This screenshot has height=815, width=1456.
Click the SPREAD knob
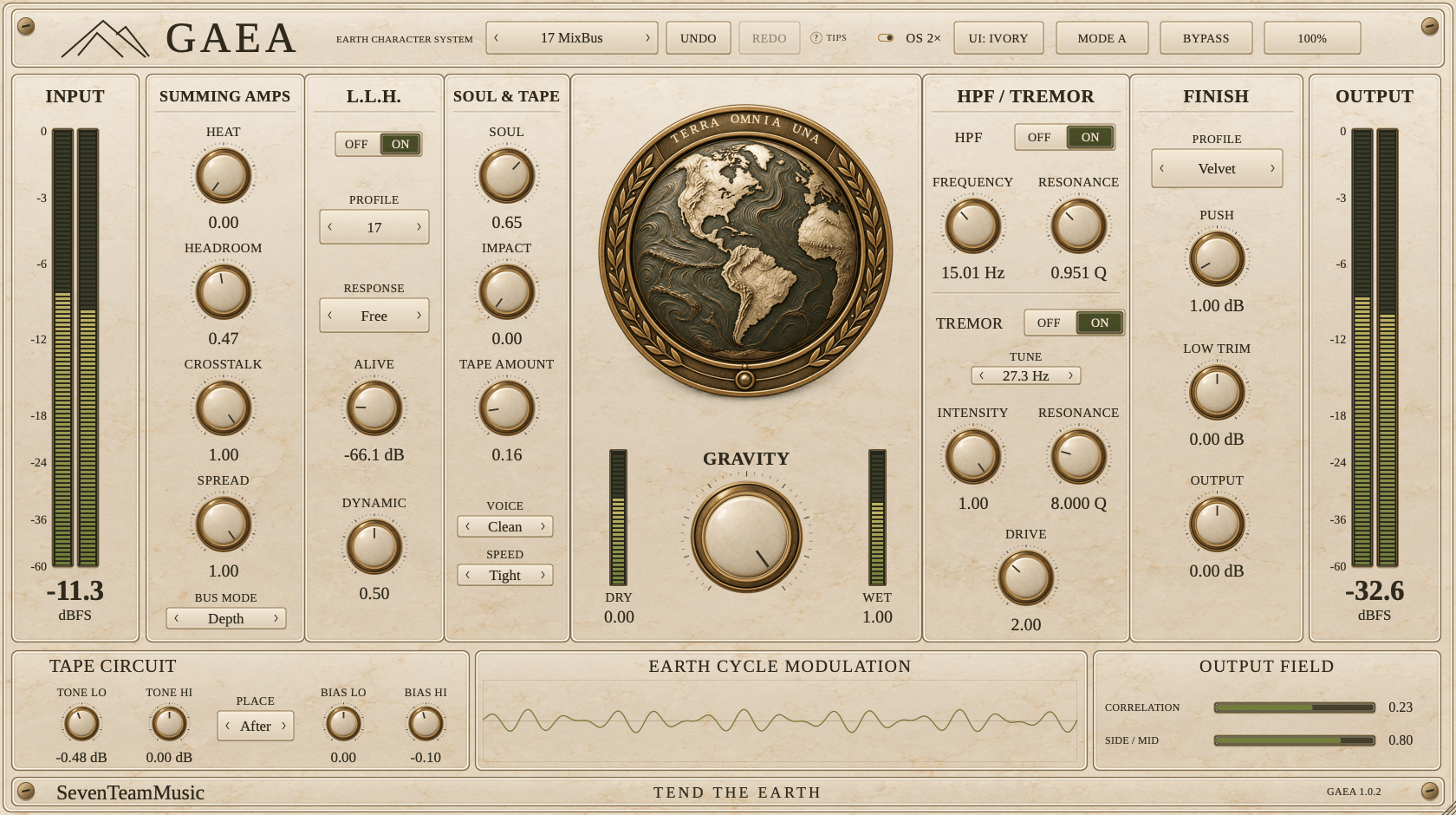tap(224, 524)
